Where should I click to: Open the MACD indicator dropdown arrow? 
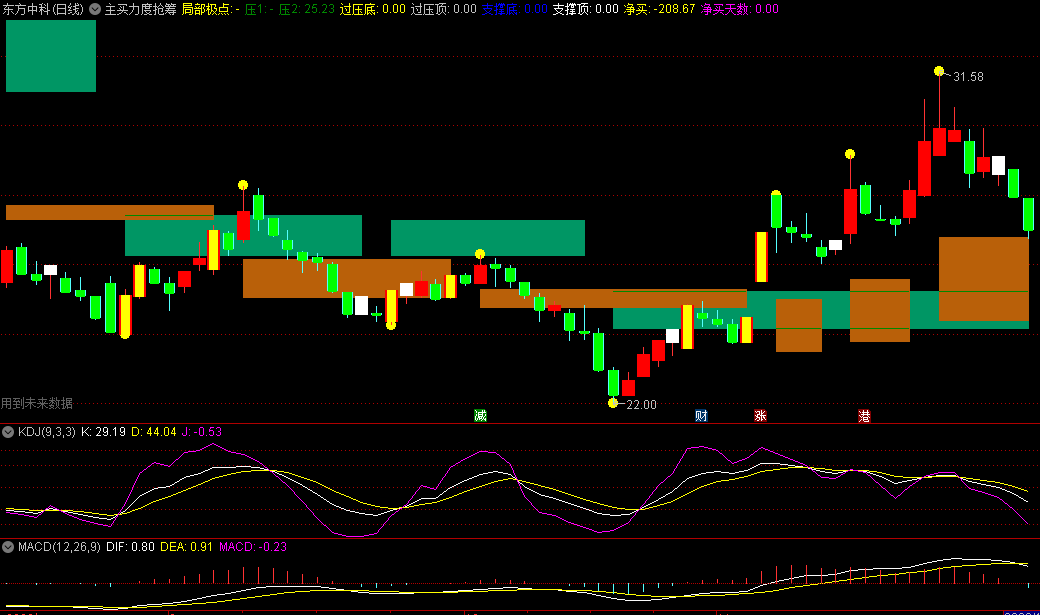point(8,547)
